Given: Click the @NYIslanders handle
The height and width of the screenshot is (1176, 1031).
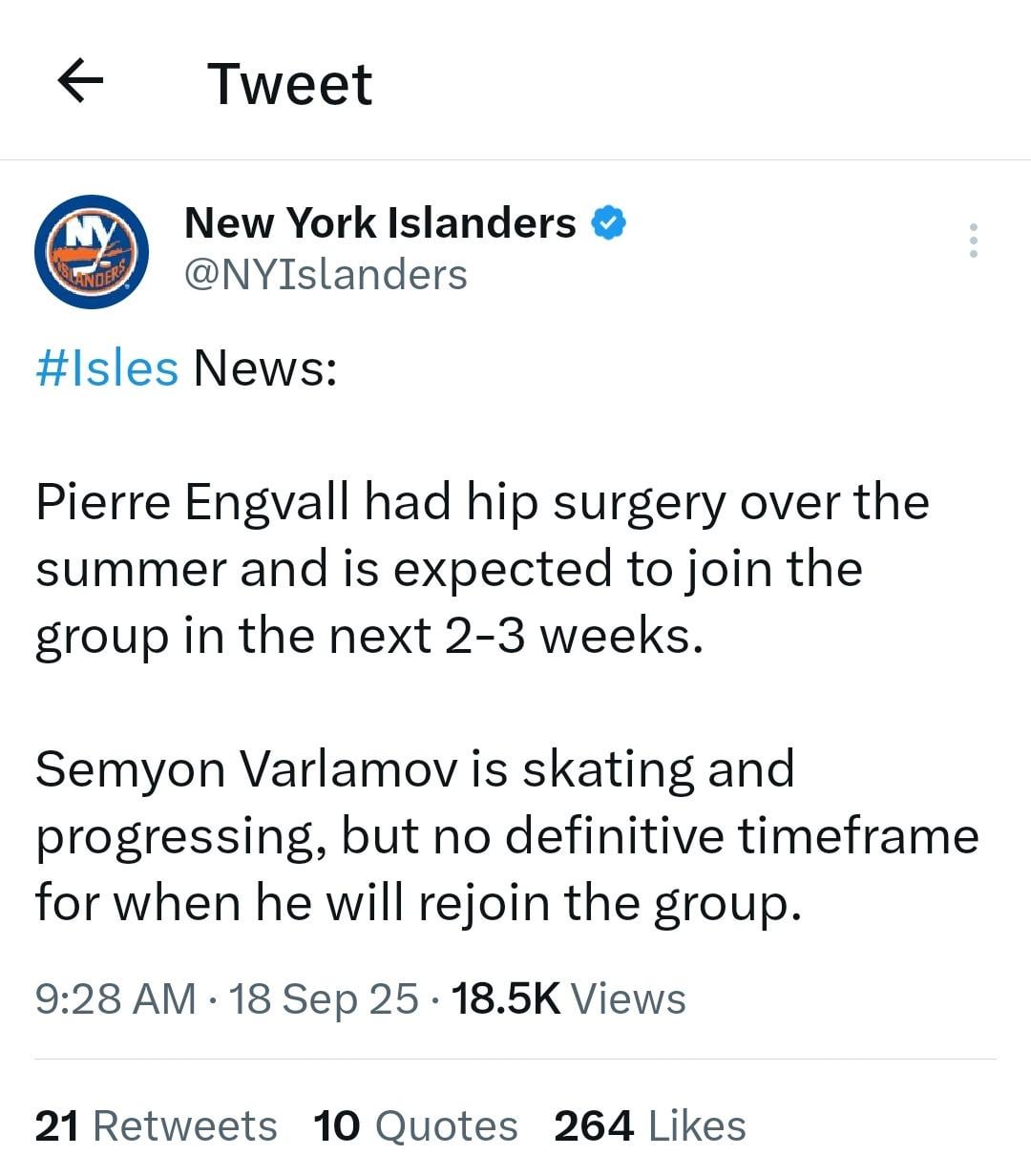Looking at the screenshot, I should point(326,275).
